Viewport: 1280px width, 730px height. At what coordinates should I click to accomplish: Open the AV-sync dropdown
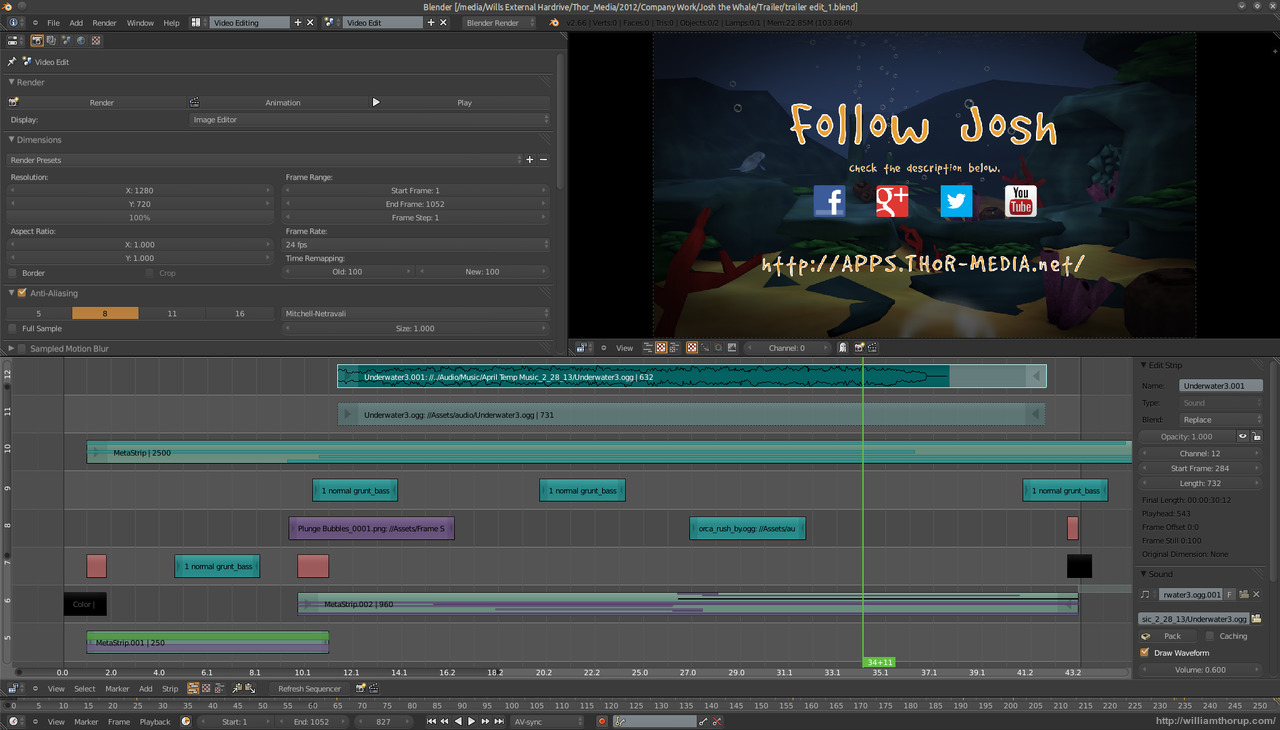(x=548, y=721)
